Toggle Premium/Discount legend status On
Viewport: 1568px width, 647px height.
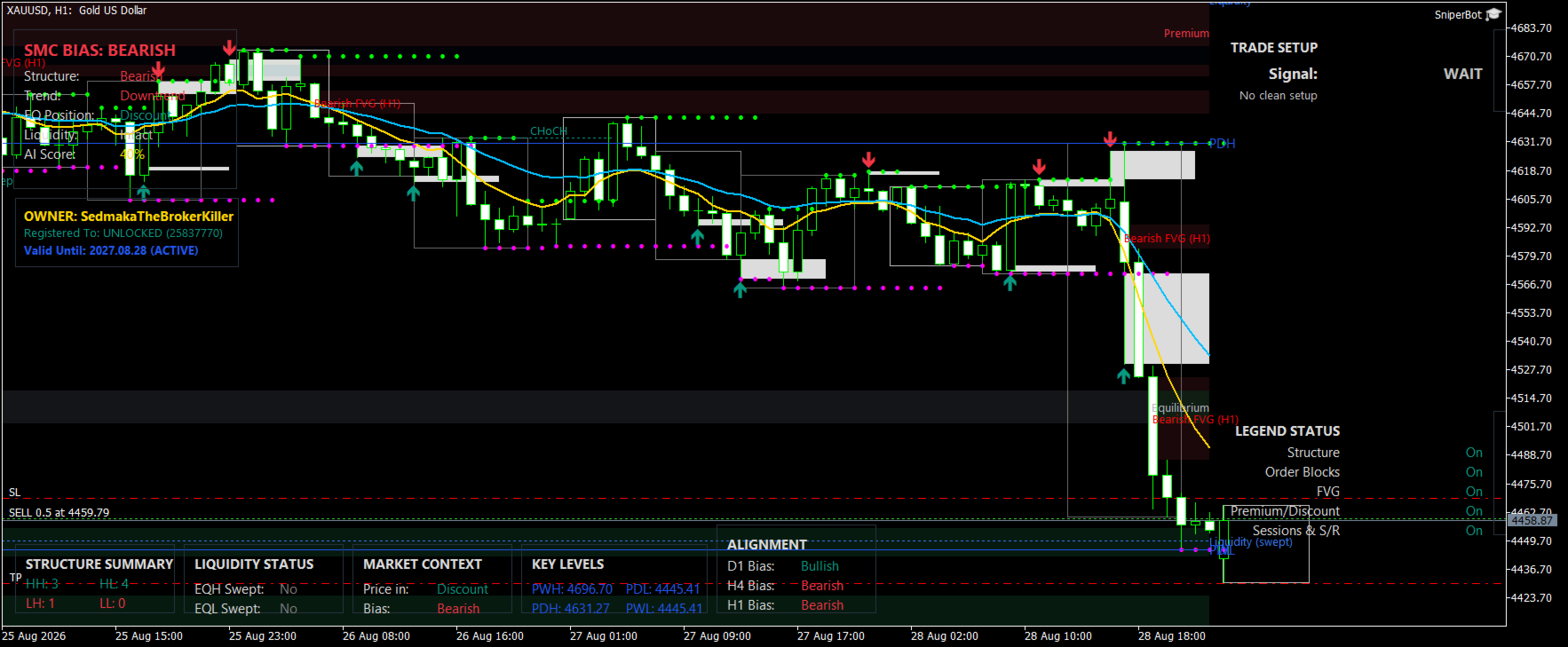pos(1474,511)
